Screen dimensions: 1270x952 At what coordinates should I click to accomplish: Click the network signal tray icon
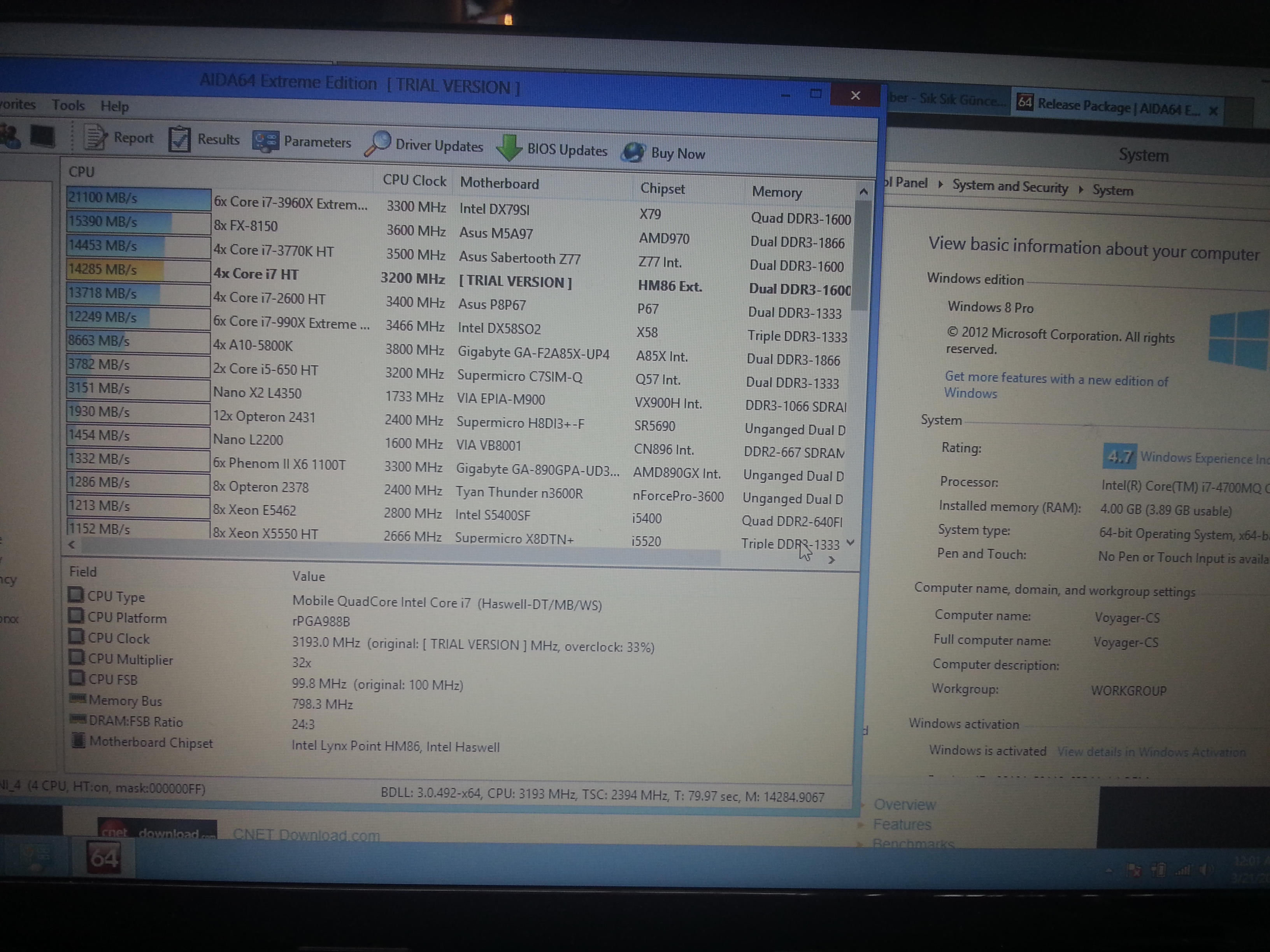coord(1183,870)
